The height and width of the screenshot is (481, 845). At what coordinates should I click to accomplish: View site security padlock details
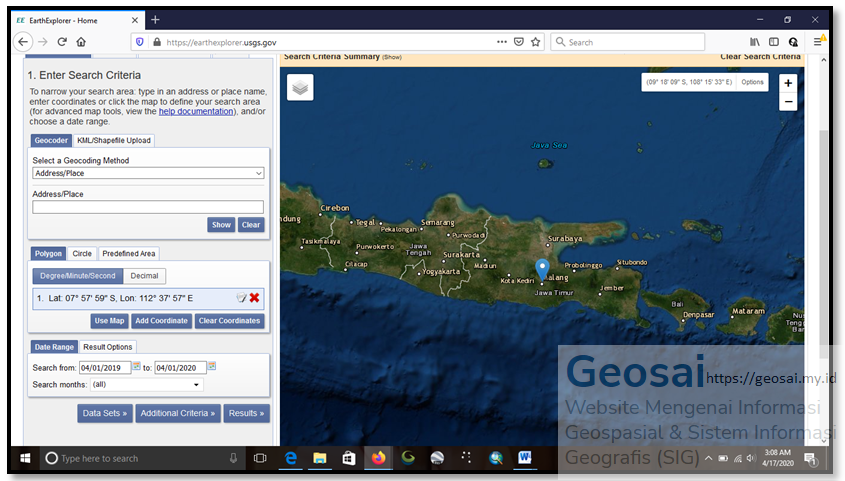point(157,42)
